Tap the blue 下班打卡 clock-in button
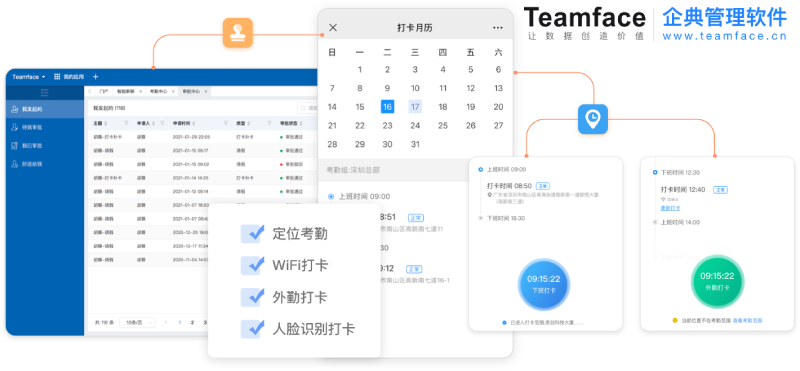 pyautogui.click(x=543, y=284)
